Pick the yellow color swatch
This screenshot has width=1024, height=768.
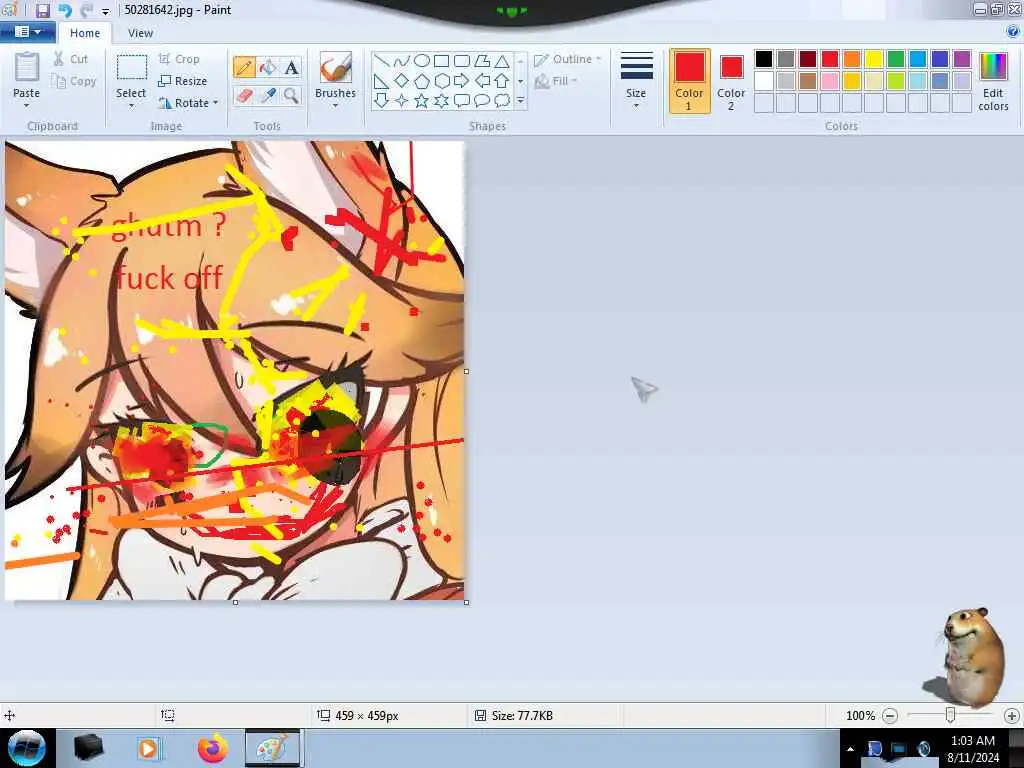point(874,59)
